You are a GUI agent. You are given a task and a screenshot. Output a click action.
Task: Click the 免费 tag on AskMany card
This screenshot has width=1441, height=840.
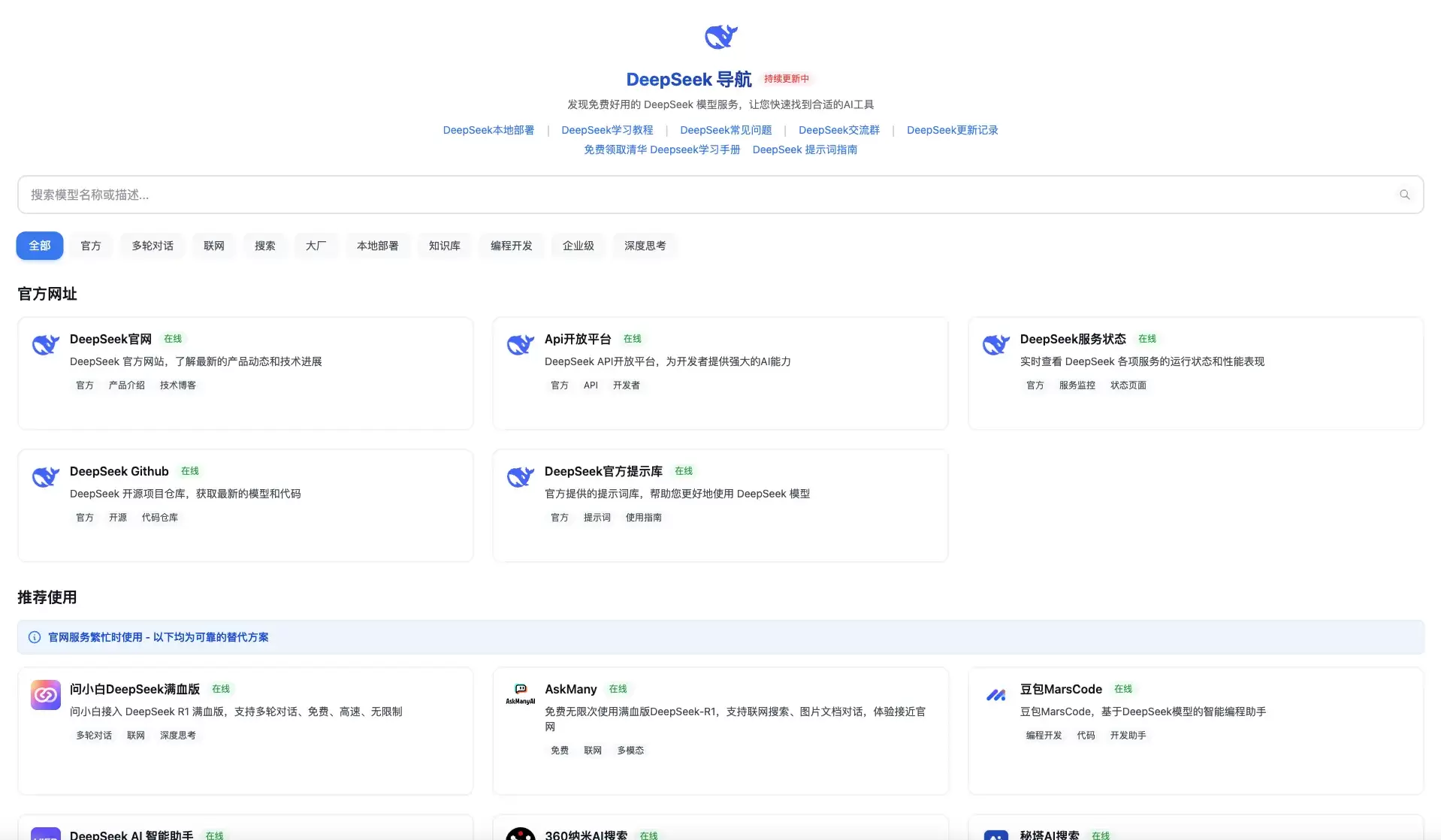(560, 751)
